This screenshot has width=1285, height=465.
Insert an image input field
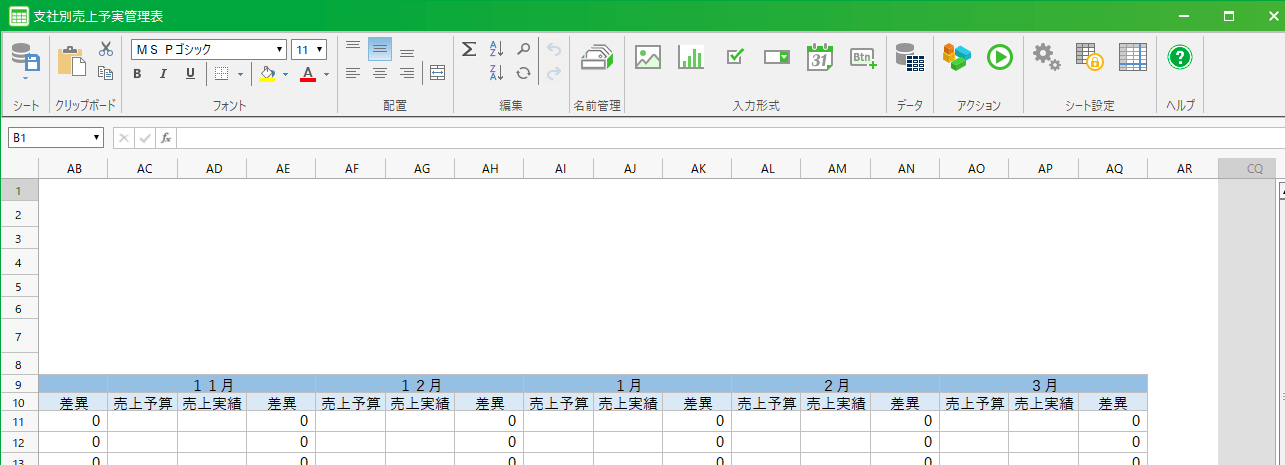[648, 58]
